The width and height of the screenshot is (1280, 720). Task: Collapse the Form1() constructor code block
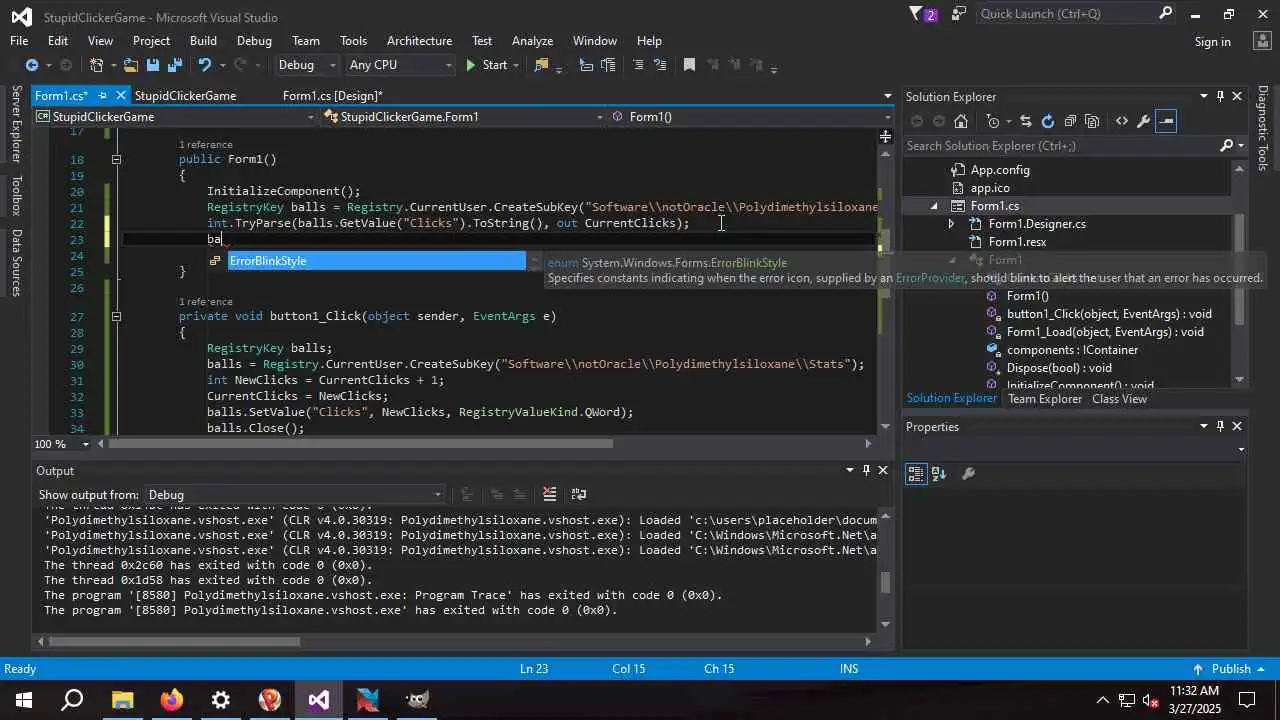[x=116, y=159]
